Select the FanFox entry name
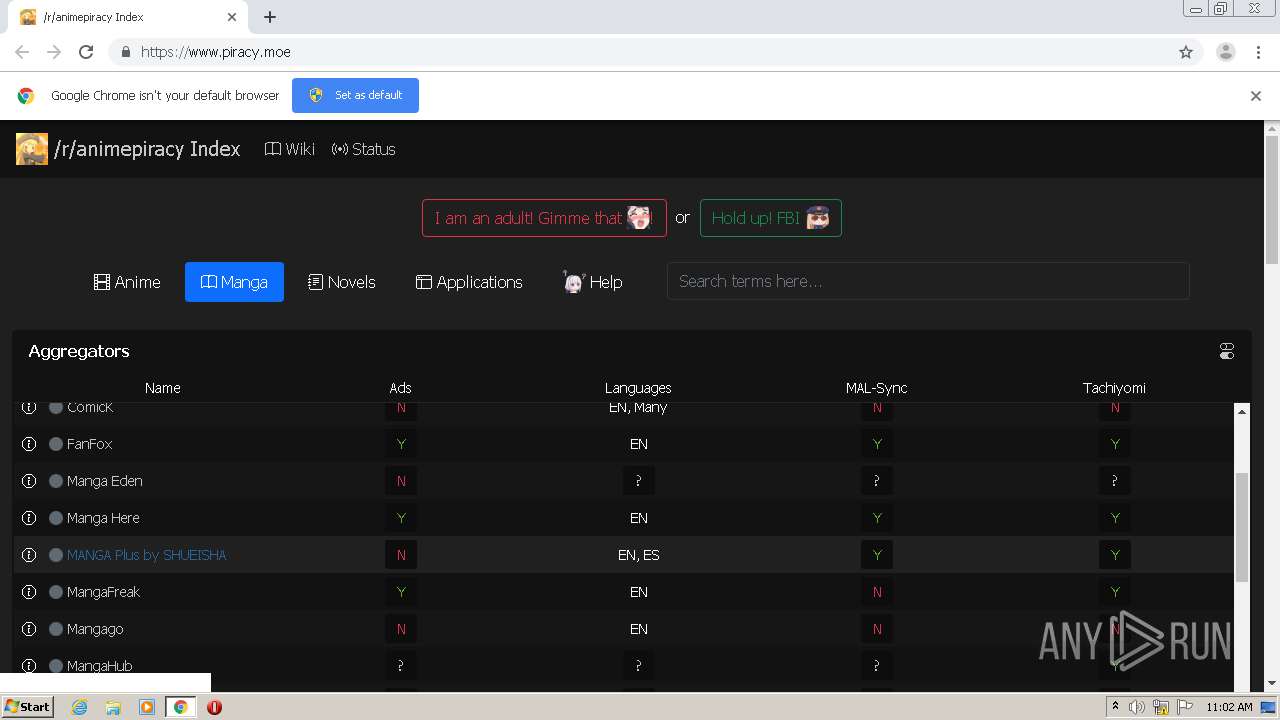The width and height of the screenshot is (1280, 720). tap(89, 444)
